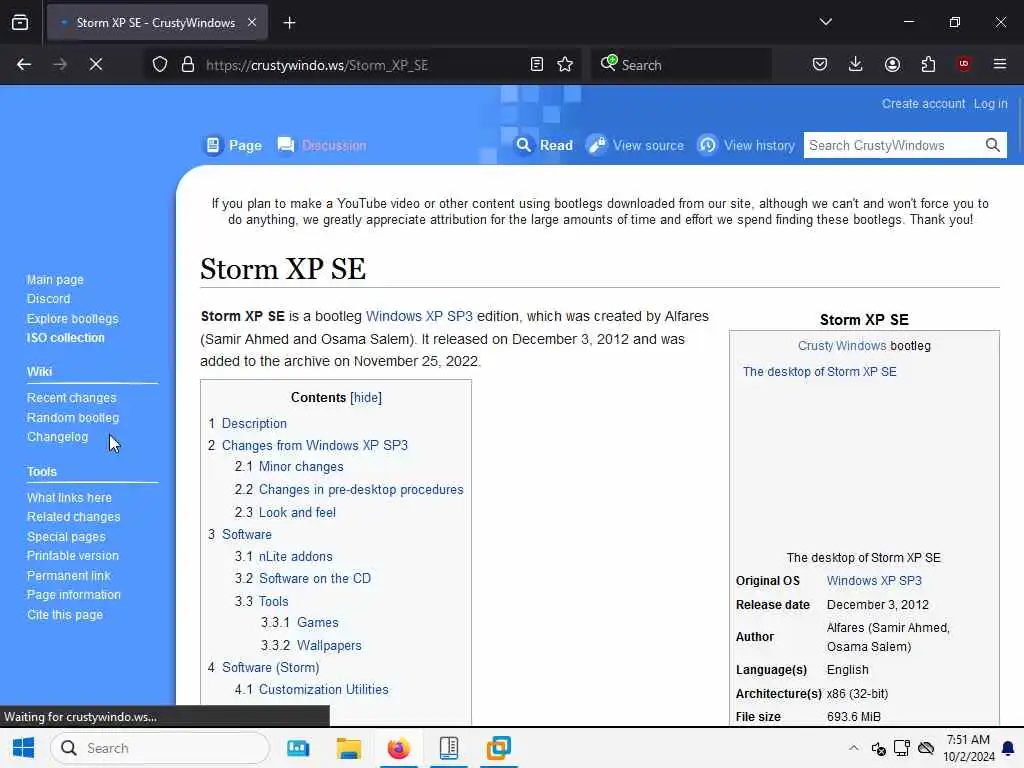This screenshot has width=1024, height=768.
Task: Toggle reader view icon in the address bar
Action: point(537,64)
